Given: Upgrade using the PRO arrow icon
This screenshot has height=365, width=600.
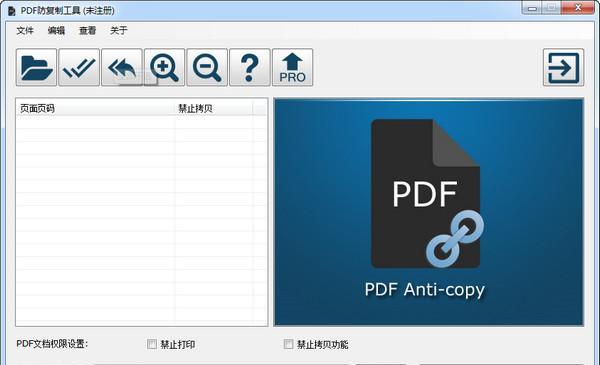Looking at the screenshot, I should [x=292, y=67].
